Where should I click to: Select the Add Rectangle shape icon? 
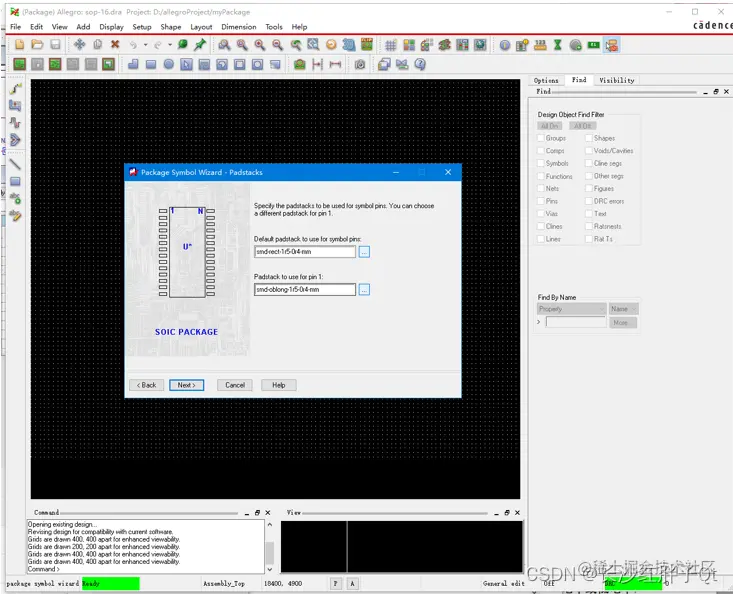(x=151, y=64)
